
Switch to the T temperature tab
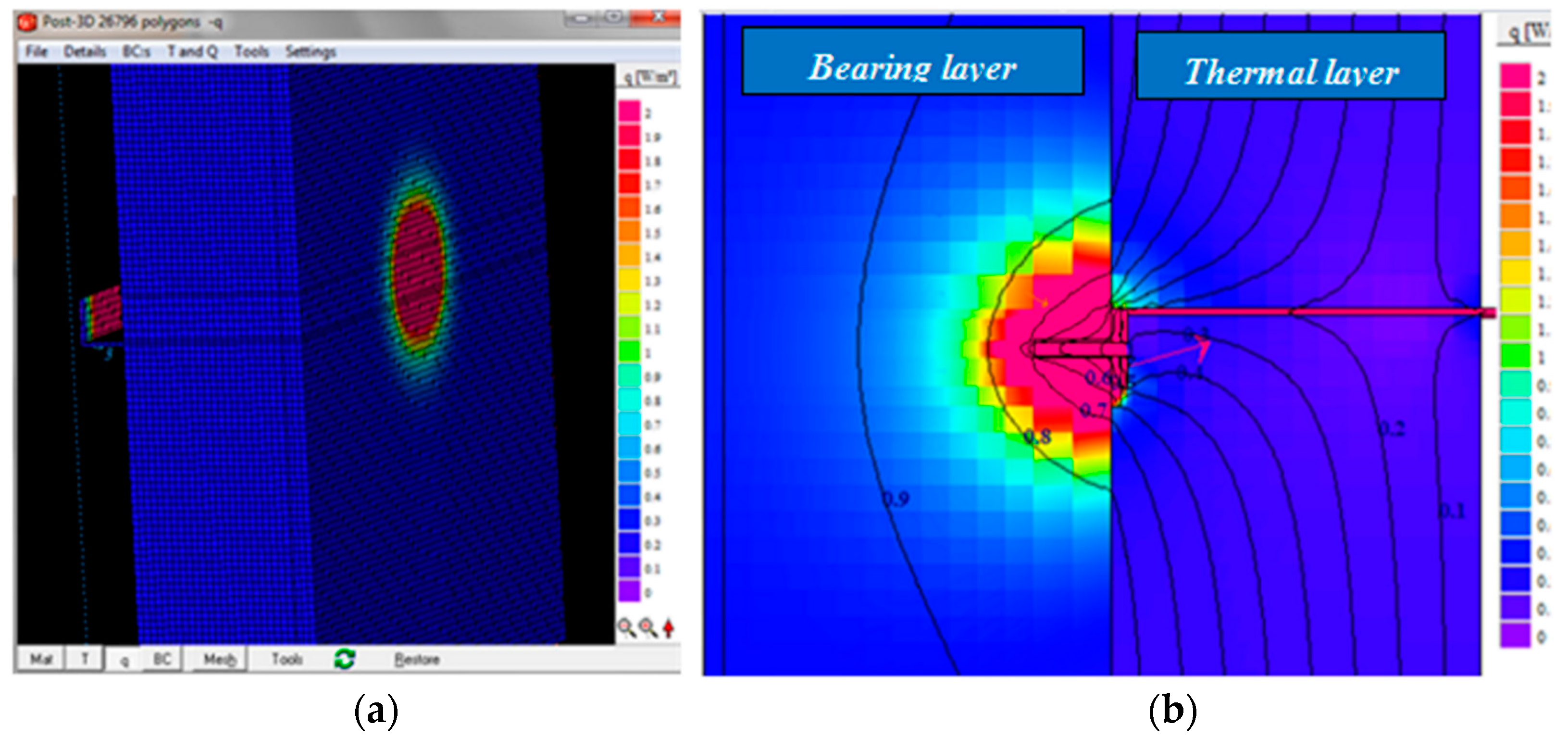click(x=85, y=659)
